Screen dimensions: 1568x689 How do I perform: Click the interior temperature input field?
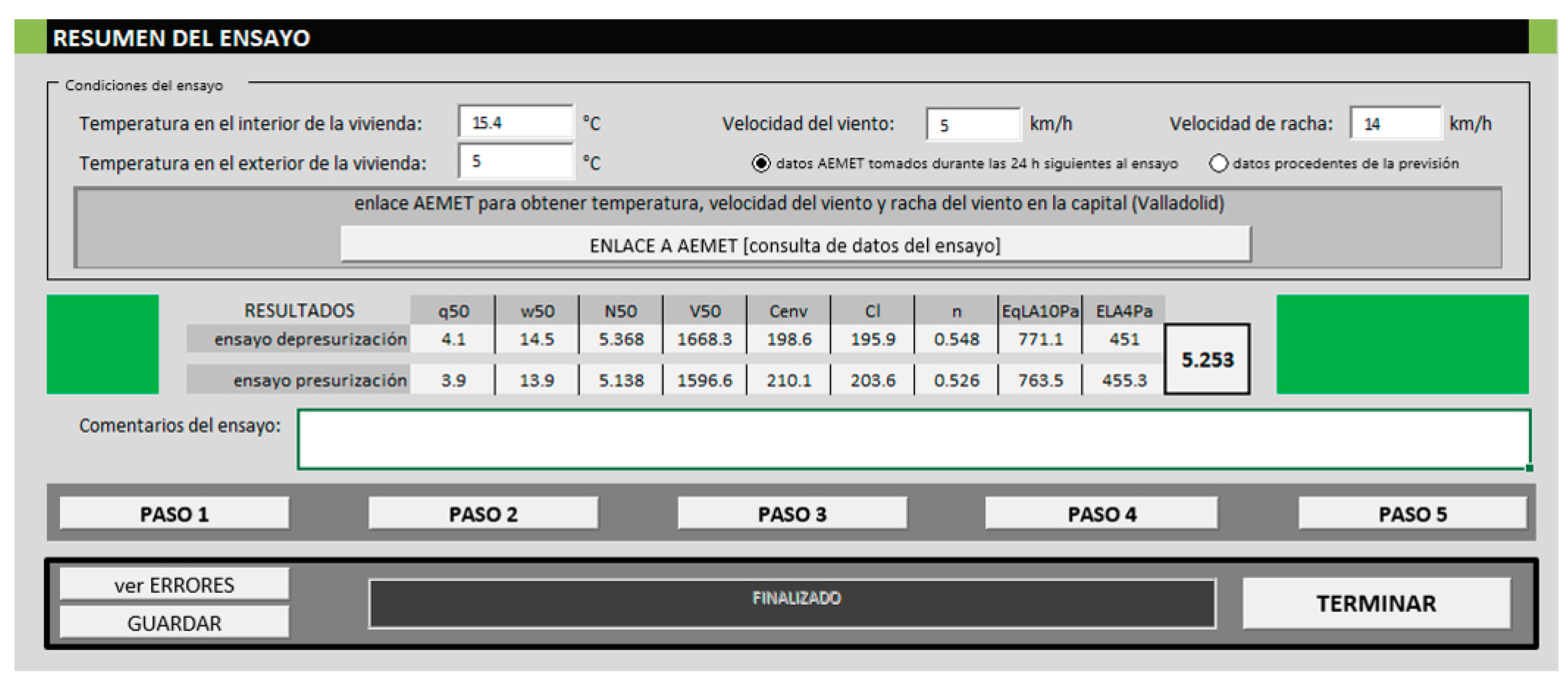[x=515, y=122]
